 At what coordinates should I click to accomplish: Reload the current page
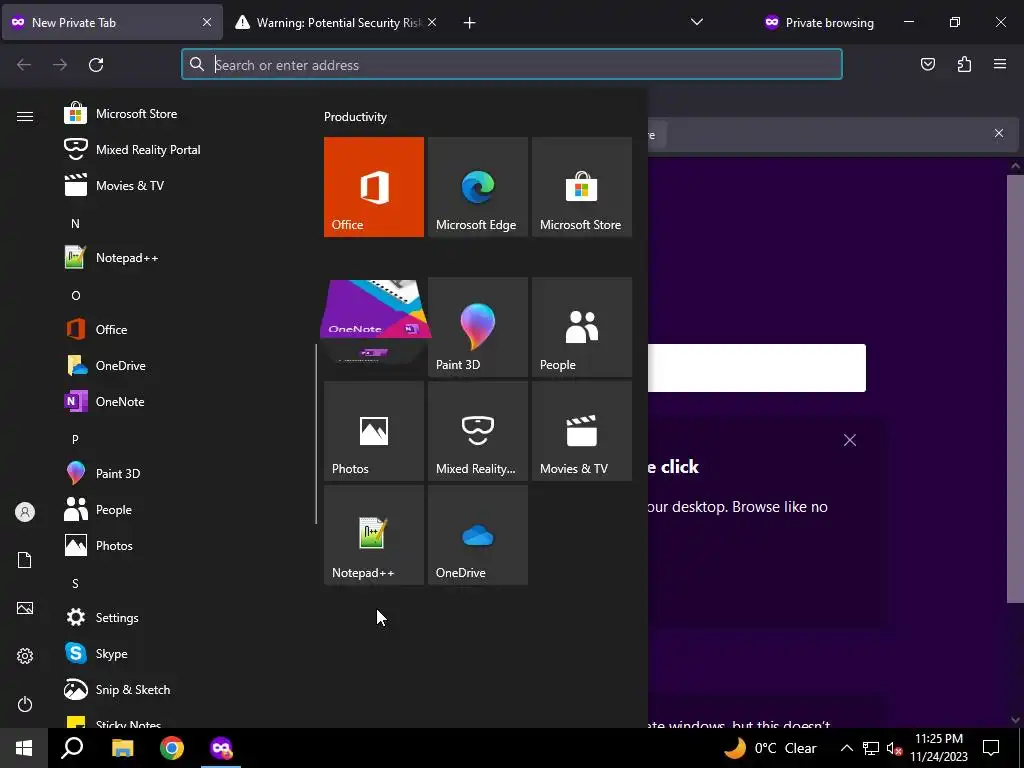click(96, 65)
